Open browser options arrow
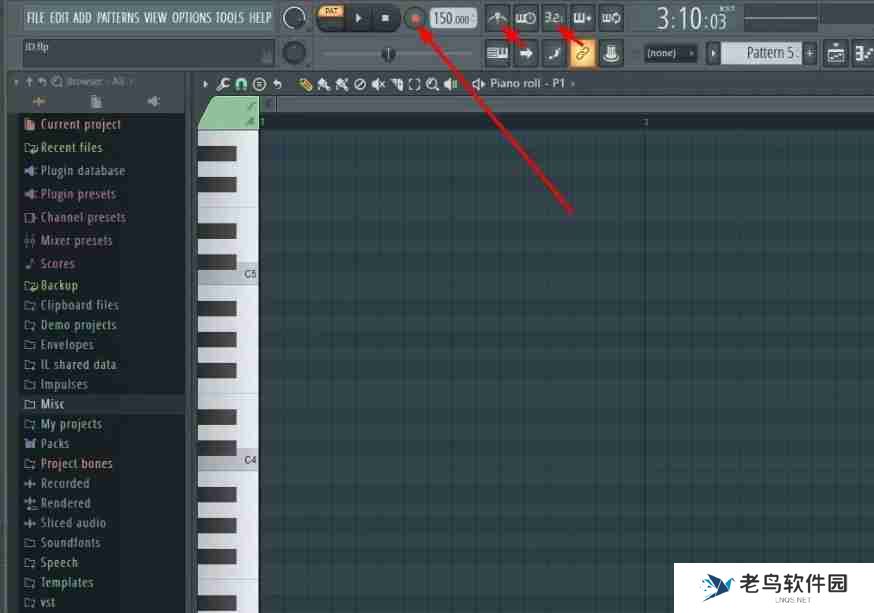This screenshot has width=874, height=613. click(17, 82)
